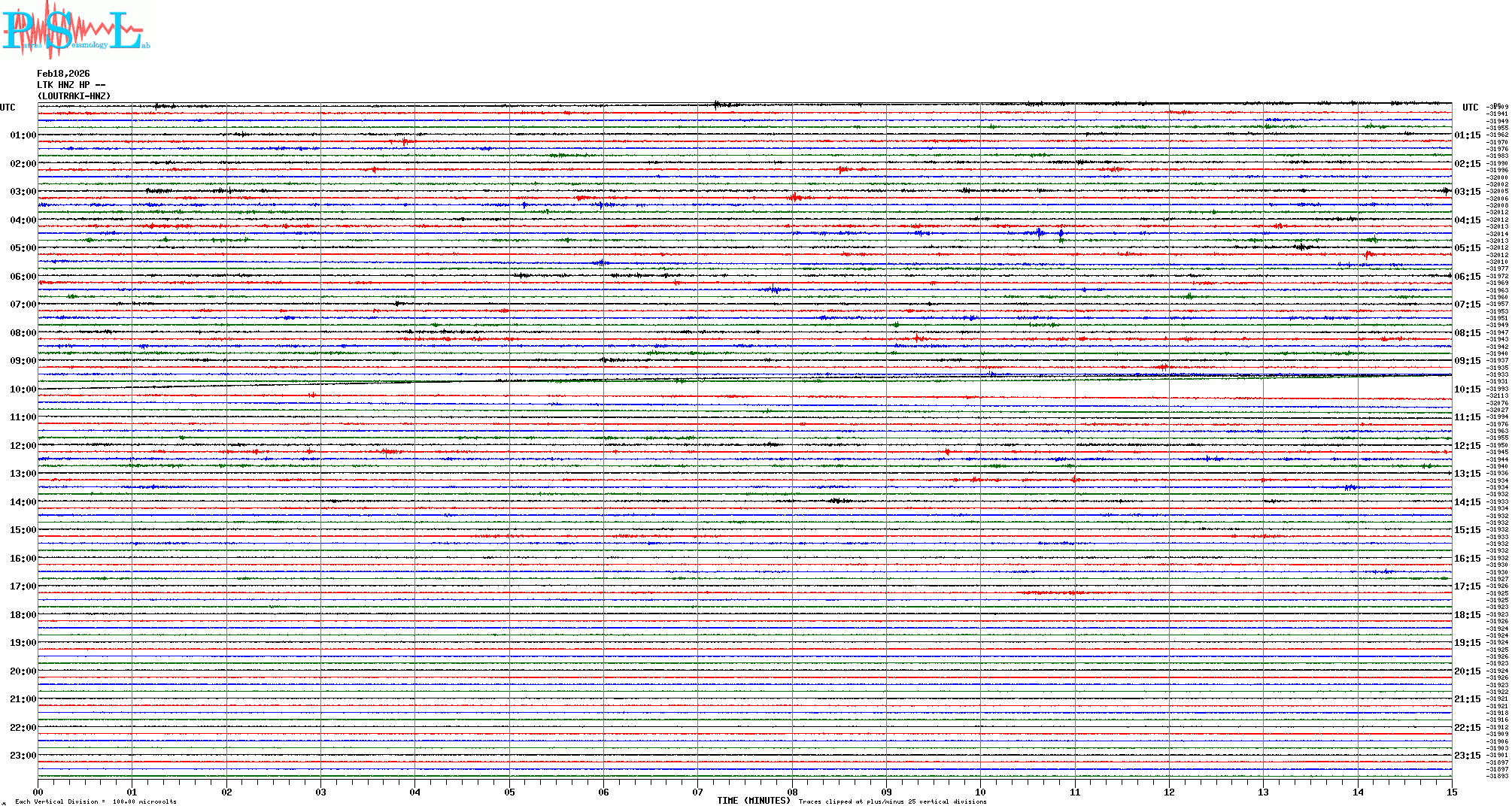Click the right UTC axis label

1470,108
